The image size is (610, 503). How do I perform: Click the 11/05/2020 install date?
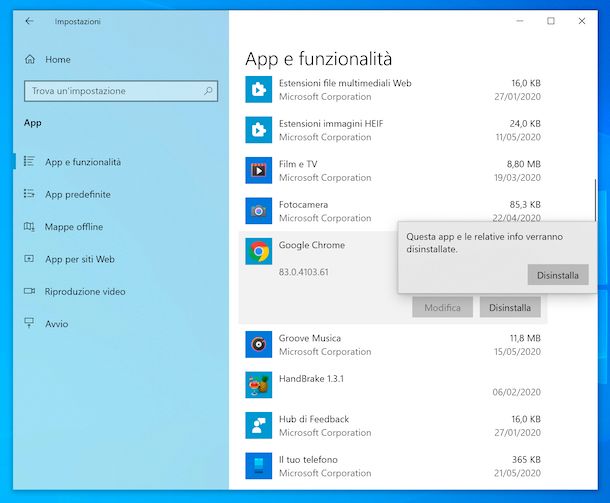(x=518, y=137)
